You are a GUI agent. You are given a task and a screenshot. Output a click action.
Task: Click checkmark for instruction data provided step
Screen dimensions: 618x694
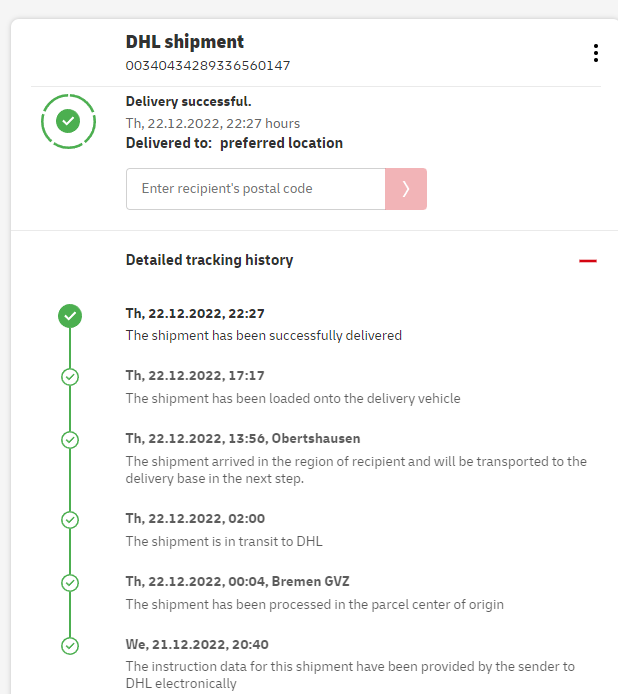pyautogui.click(x=70, y=646)
